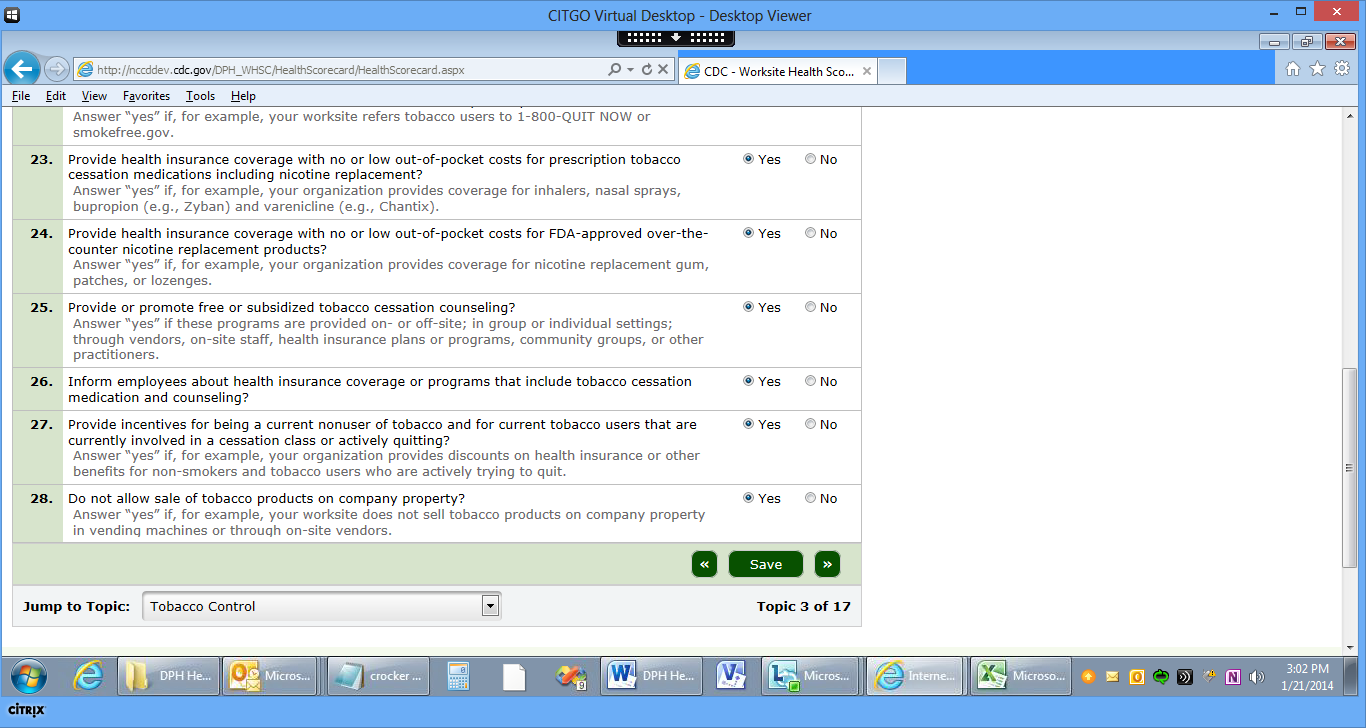Viewport: 1366px width, 728px height.
Task: Go back with the browser Back arrow
Action: coord(22,69)
